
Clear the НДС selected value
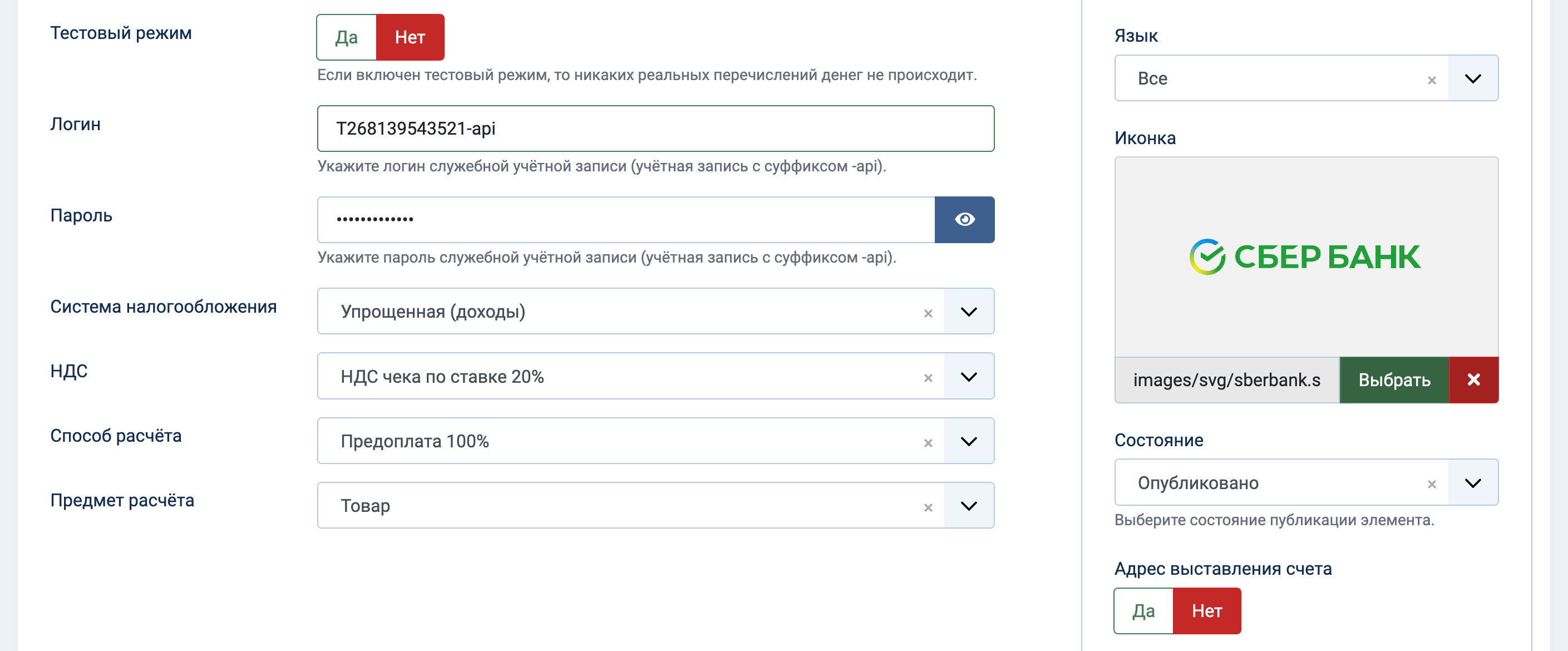coord(928,378)
